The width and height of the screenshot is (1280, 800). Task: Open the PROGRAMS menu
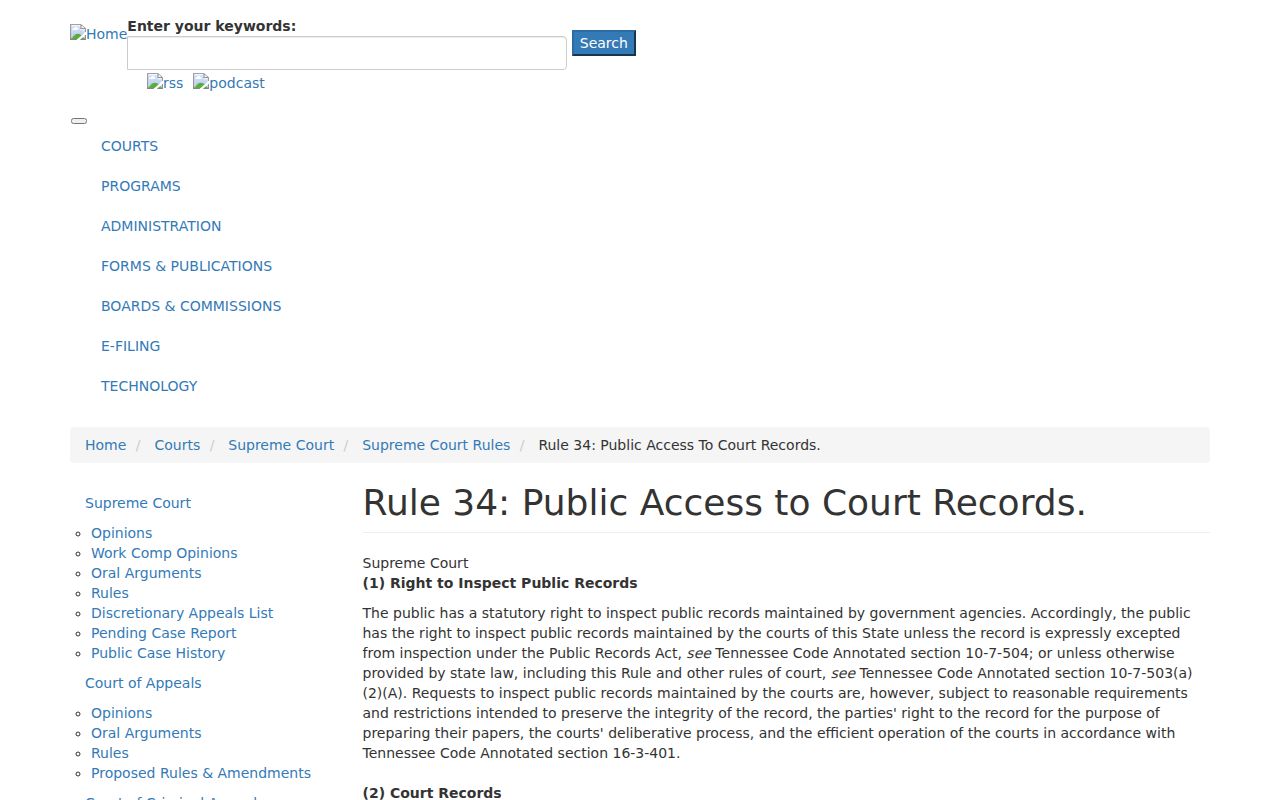point(141,186)
